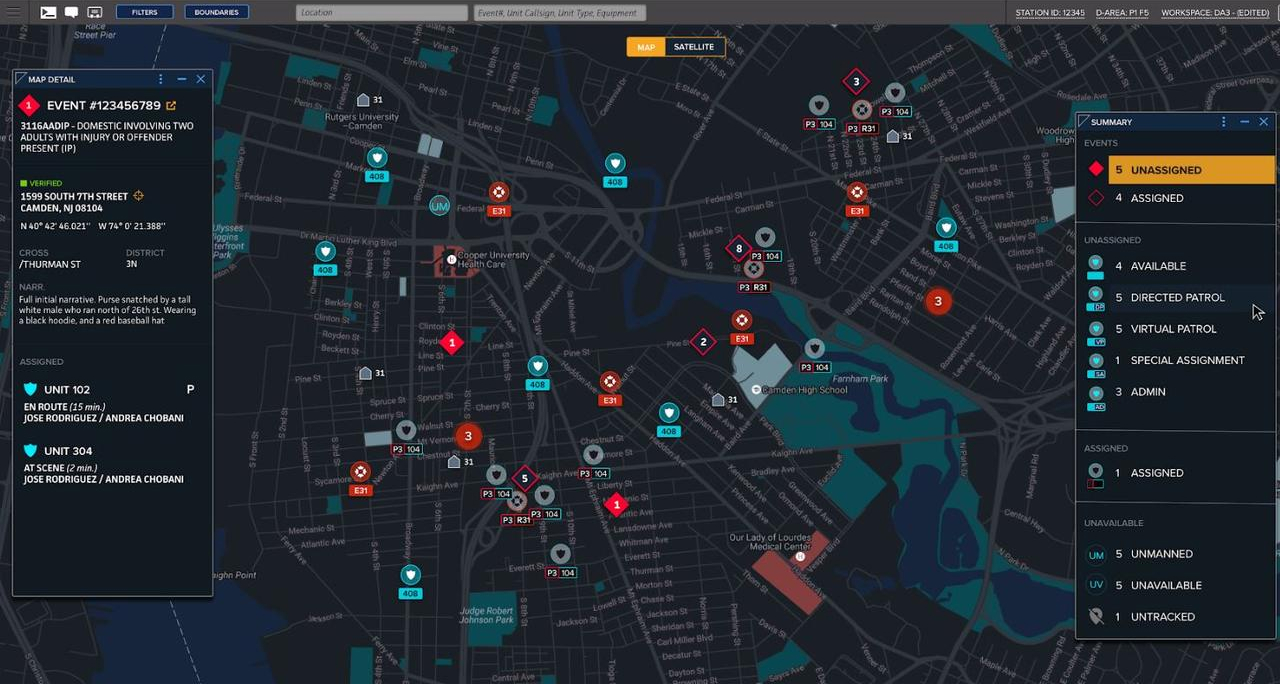The width and height of the screenshot is (1280, 684).
Task: Click the UM unit marker on map
Action: click(x=439, y=205)
